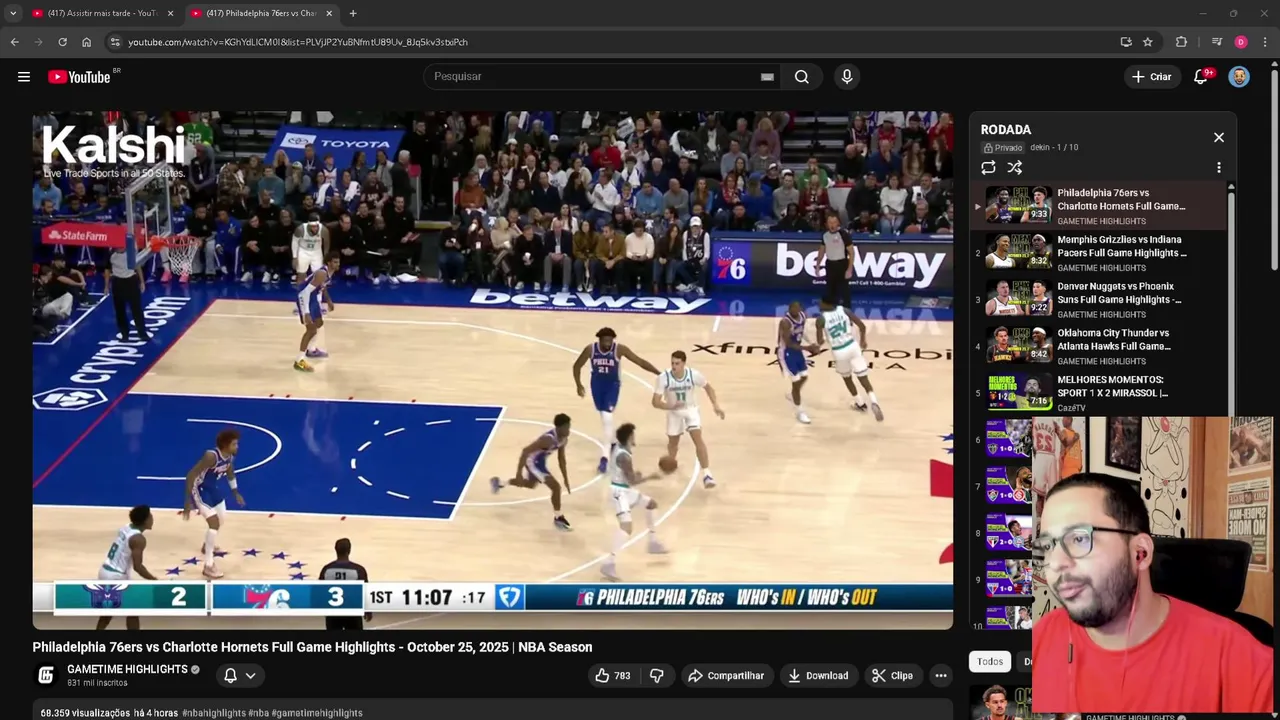The width and height of the screenshot is (1280, 720).
Task: Click the Download button
Action: coord(818,676)
